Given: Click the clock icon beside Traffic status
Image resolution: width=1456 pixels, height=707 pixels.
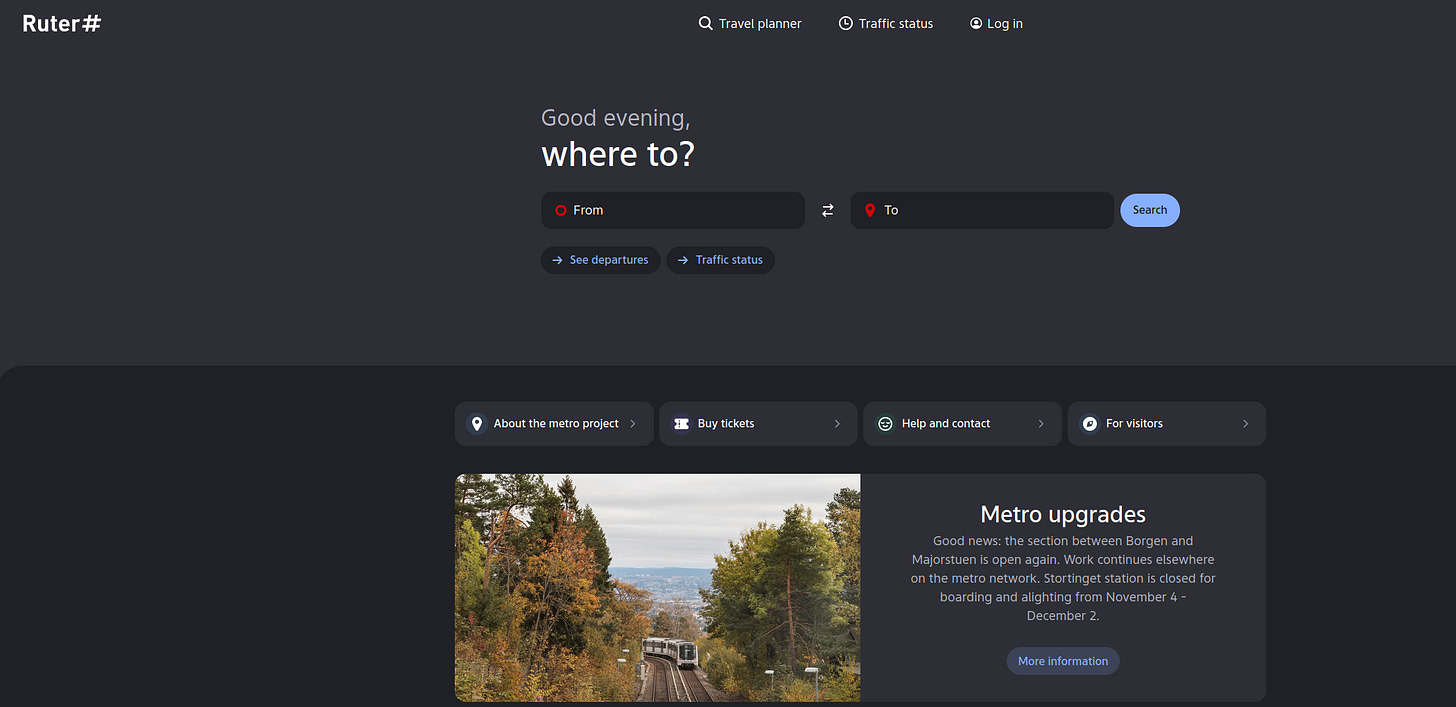Looking at the screenshot, I should [845, 23].
